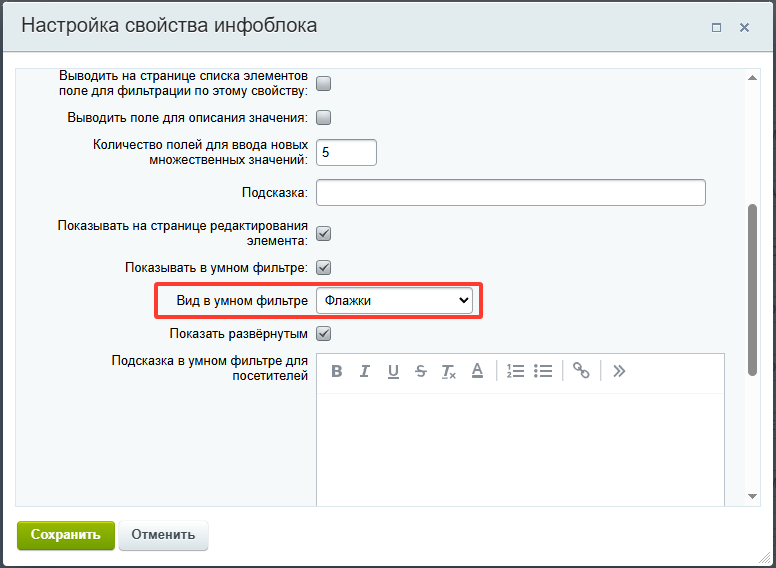Click the vertical scrollbar thumb
This screenshot has height=568, width=776.
pos(752,290)
